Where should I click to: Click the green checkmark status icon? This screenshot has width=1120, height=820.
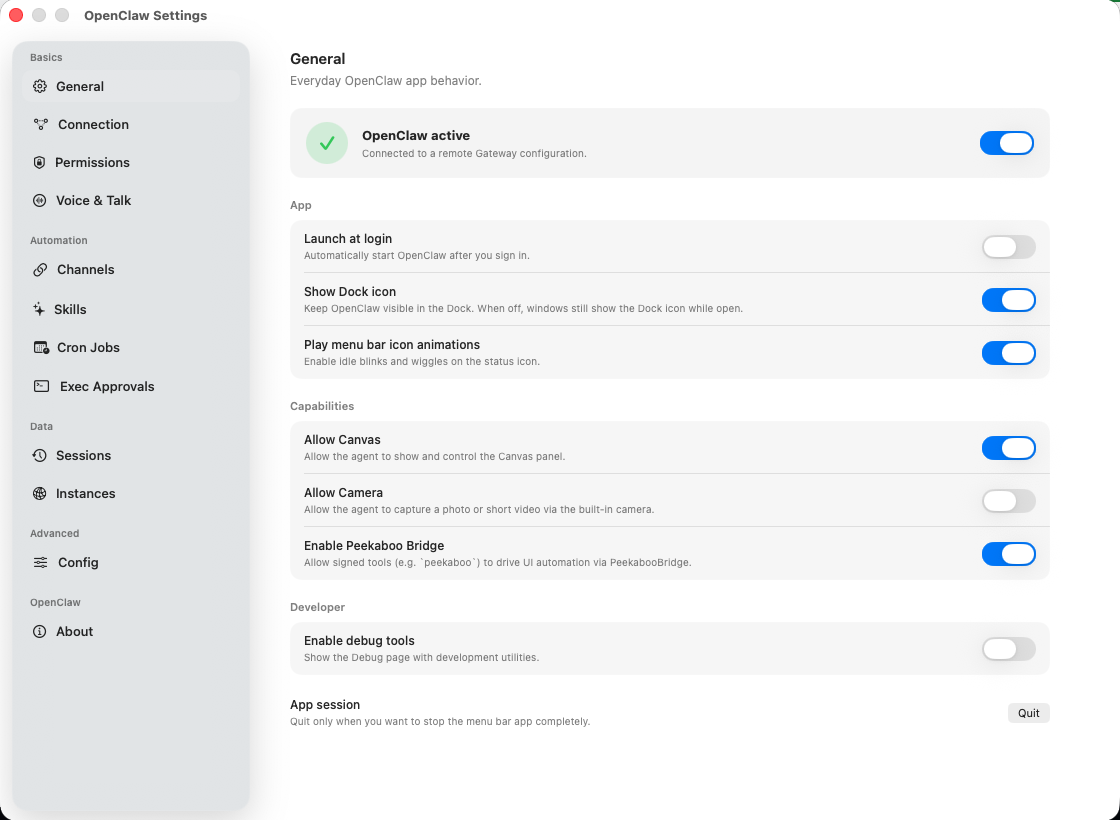[x=327, y=143]
